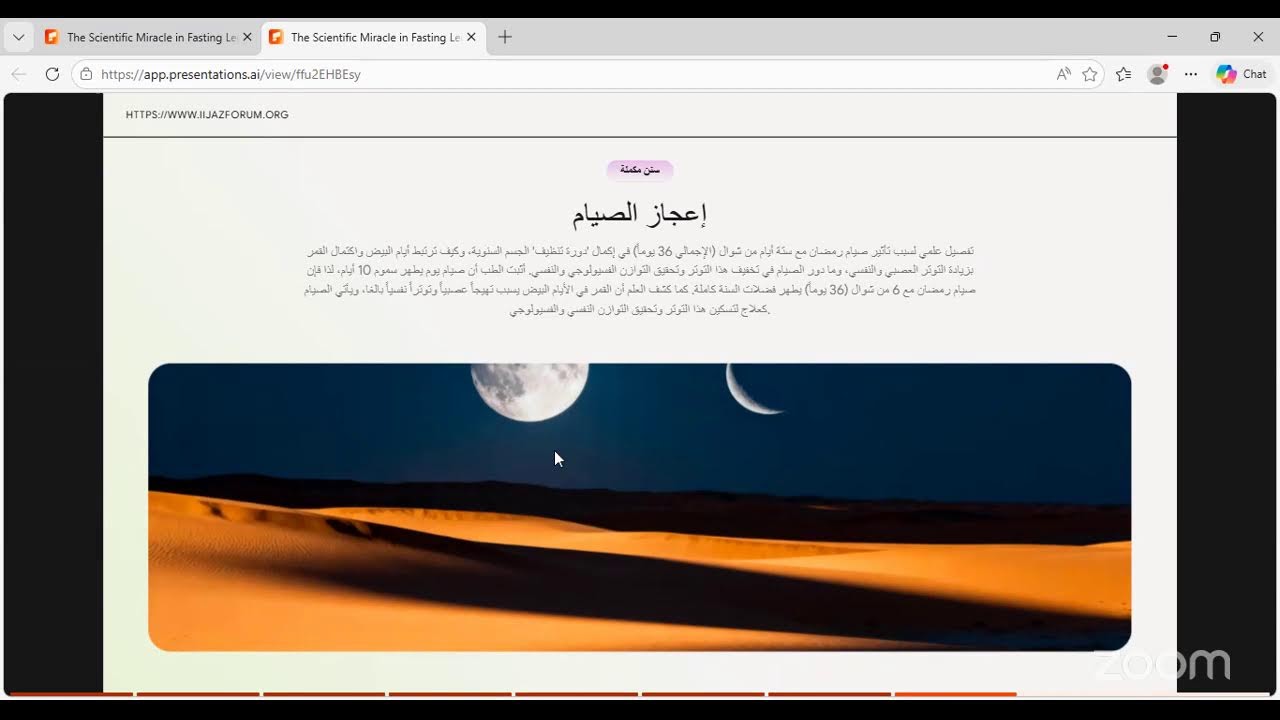Viewport: 1280px width, 720px height.
Task: Refresh the current page
Action: [x=52, y=74]
